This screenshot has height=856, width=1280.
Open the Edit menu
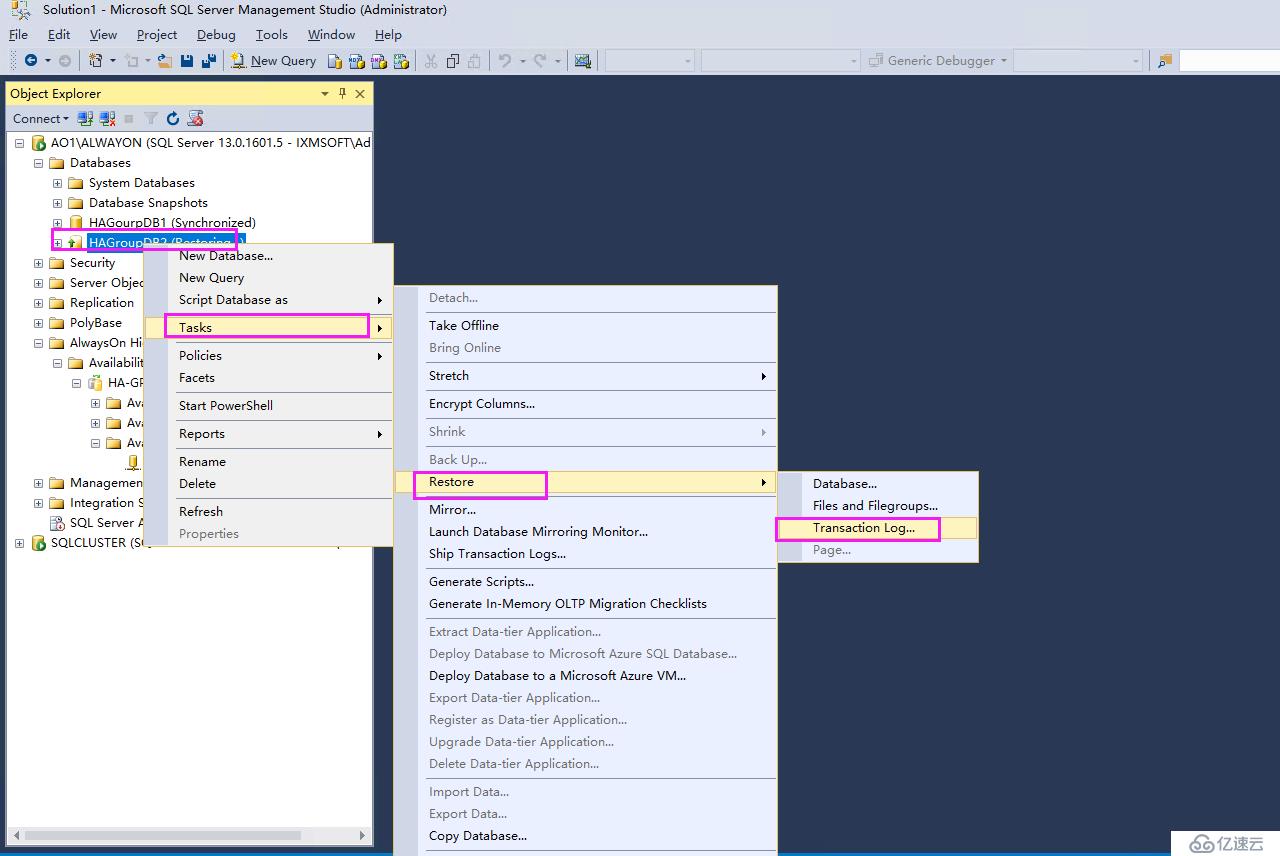coord(59,34)
